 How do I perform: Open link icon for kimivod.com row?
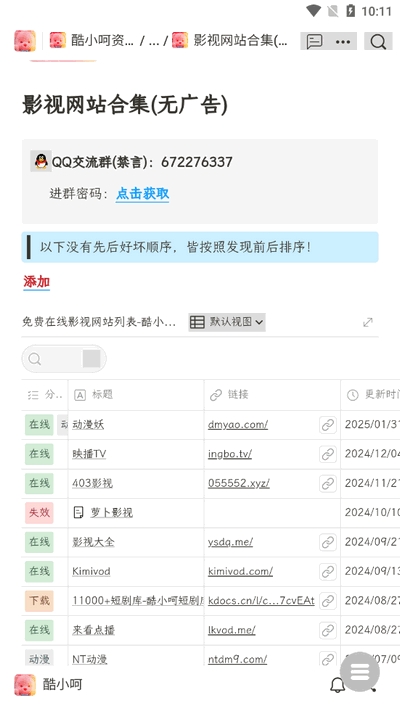point(328,572)
